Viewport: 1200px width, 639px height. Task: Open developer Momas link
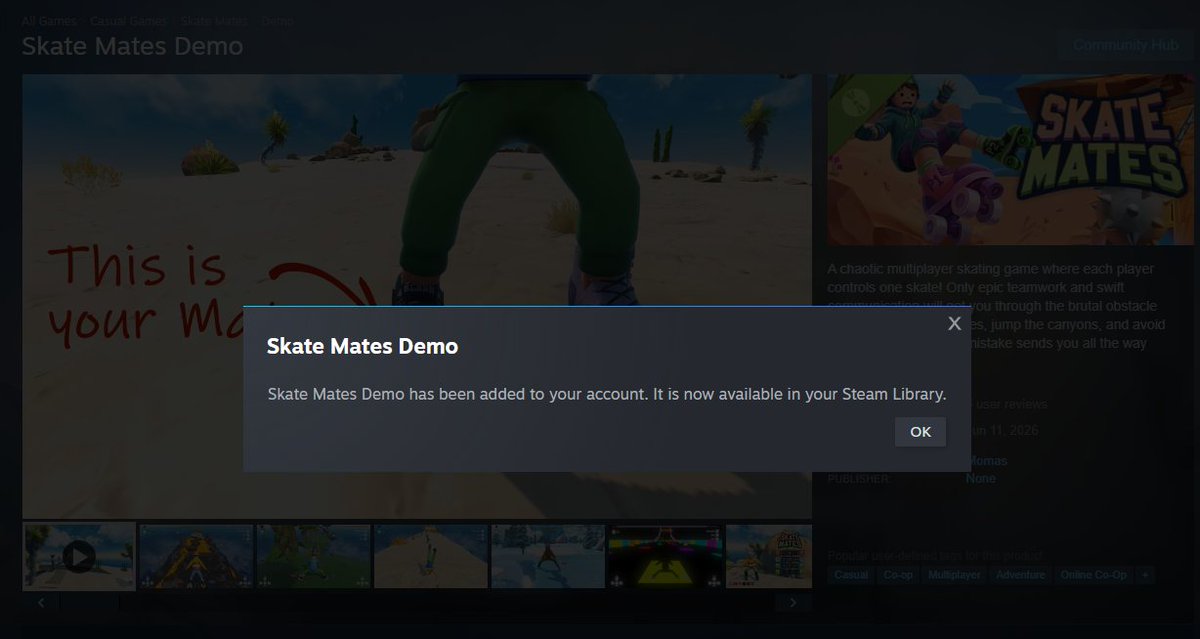tap(987, 461)
